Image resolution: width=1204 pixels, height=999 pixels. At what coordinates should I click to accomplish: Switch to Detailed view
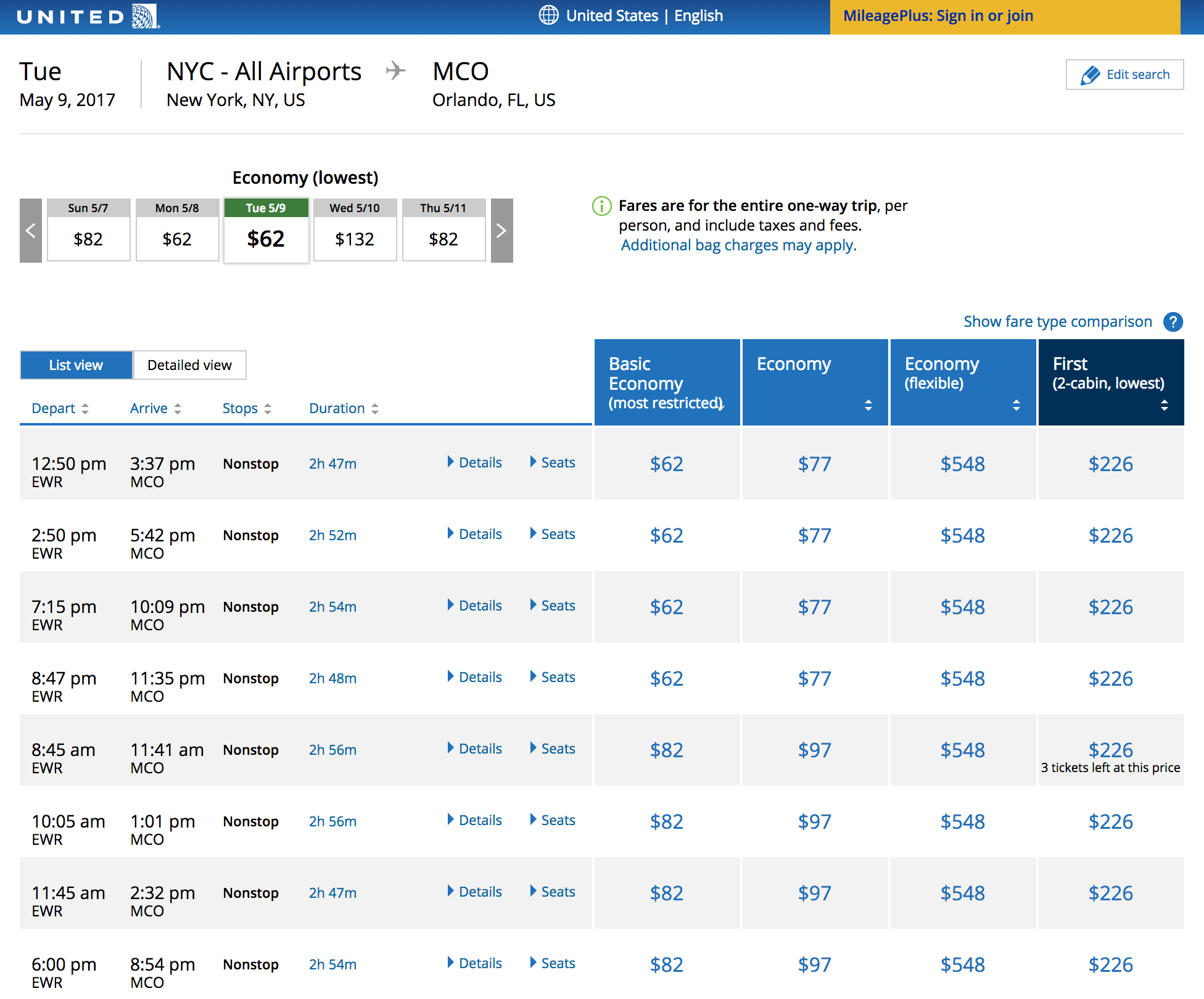coord(189,365)
